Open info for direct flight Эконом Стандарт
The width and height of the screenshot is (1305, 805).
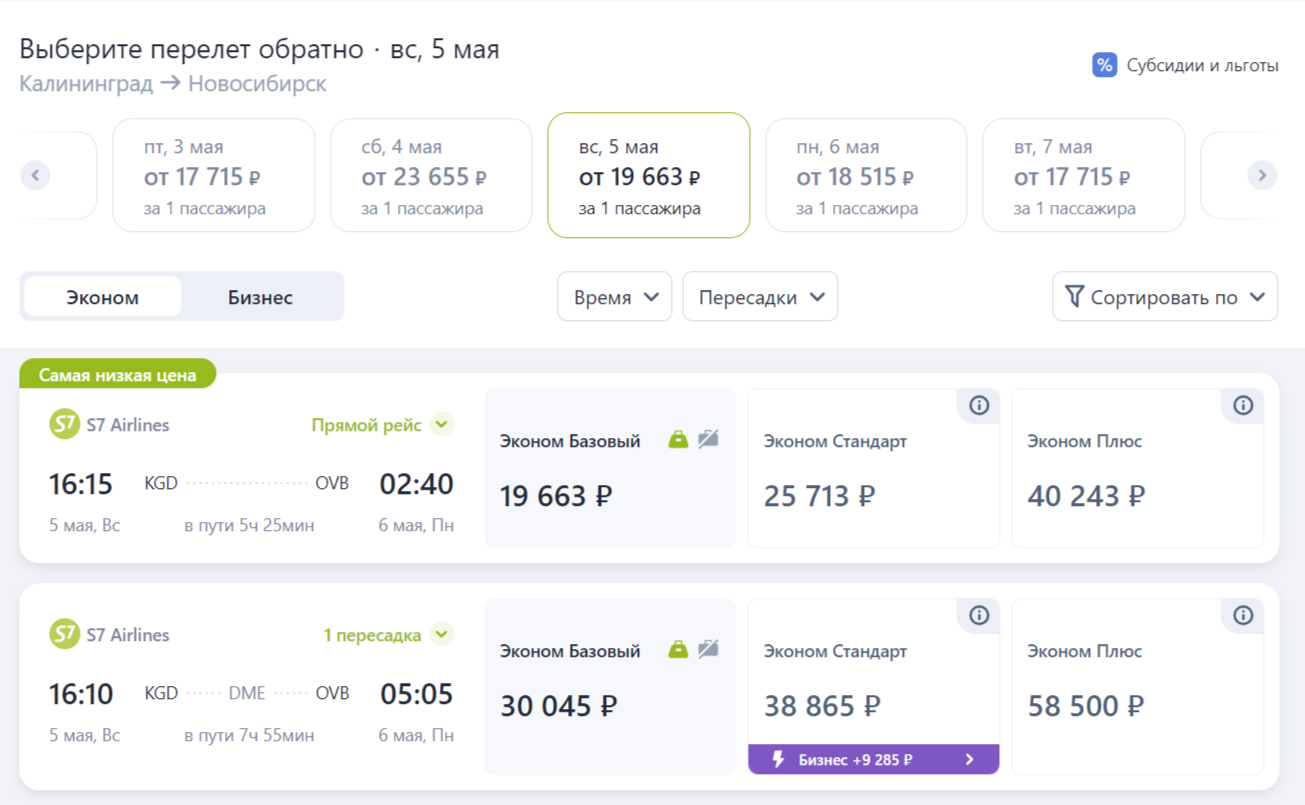tap(979, 405)
